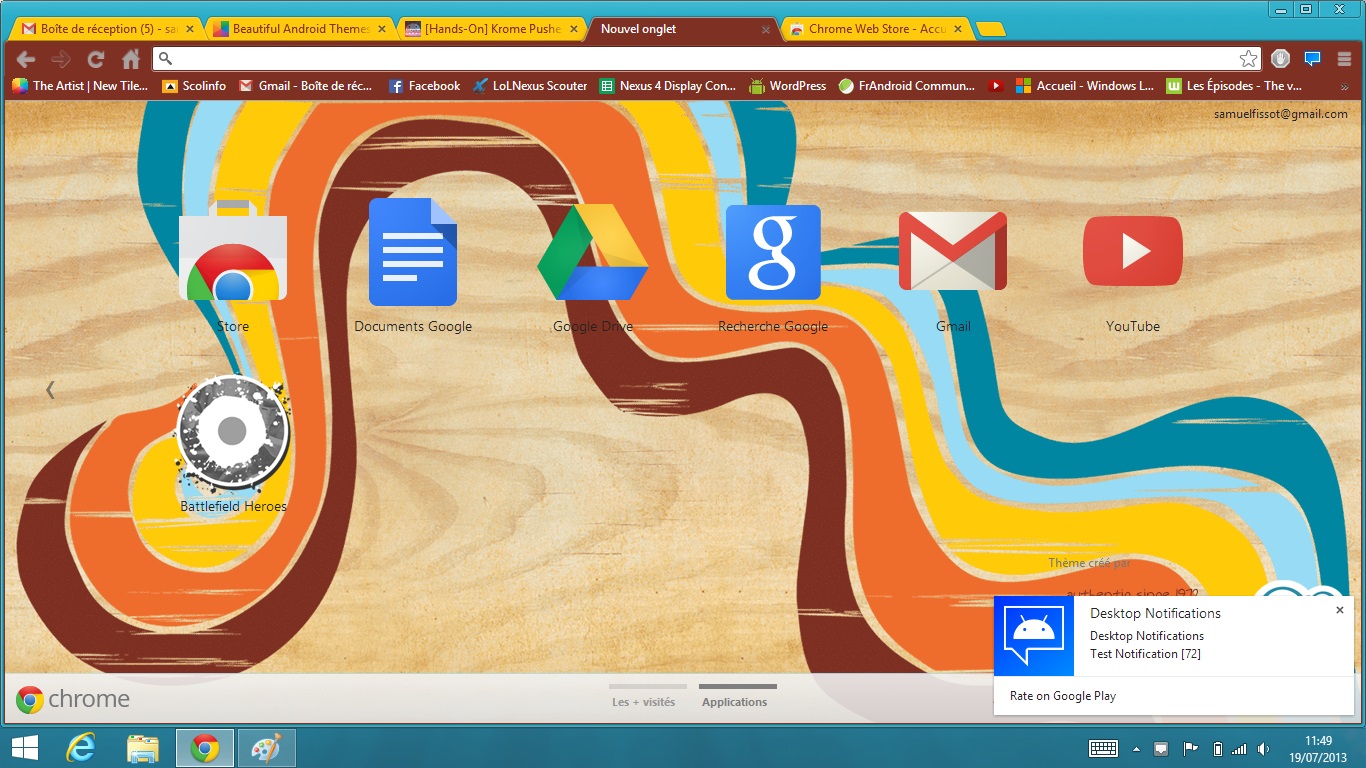The image size is (1366, 768).
Task: Open Paint from the taskbar
Action: click(266, 747)
